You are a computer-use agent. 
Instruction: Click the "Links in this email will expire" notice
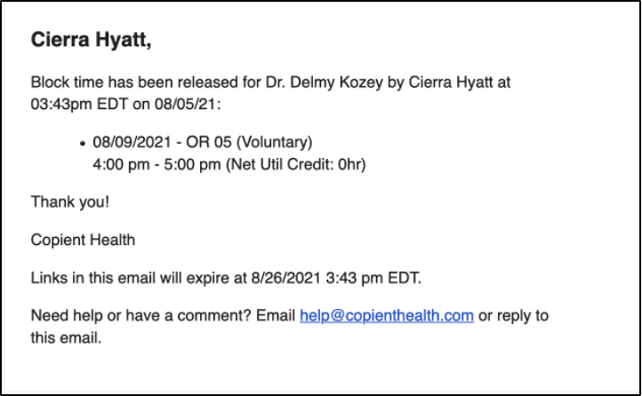point(139,278)
